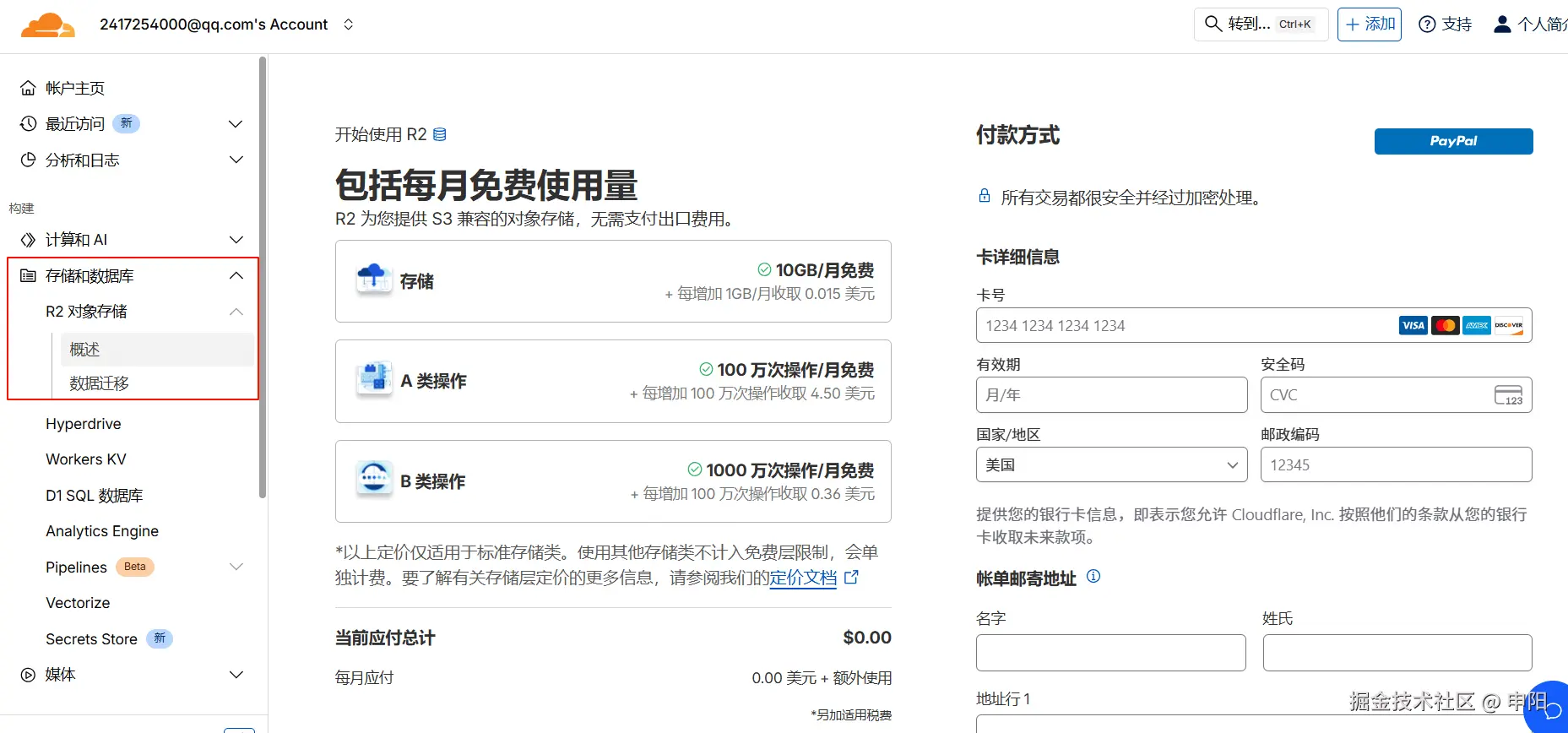1568x733 pixels.
Task: Open the account switcher arrows
Action: point(349,24)
